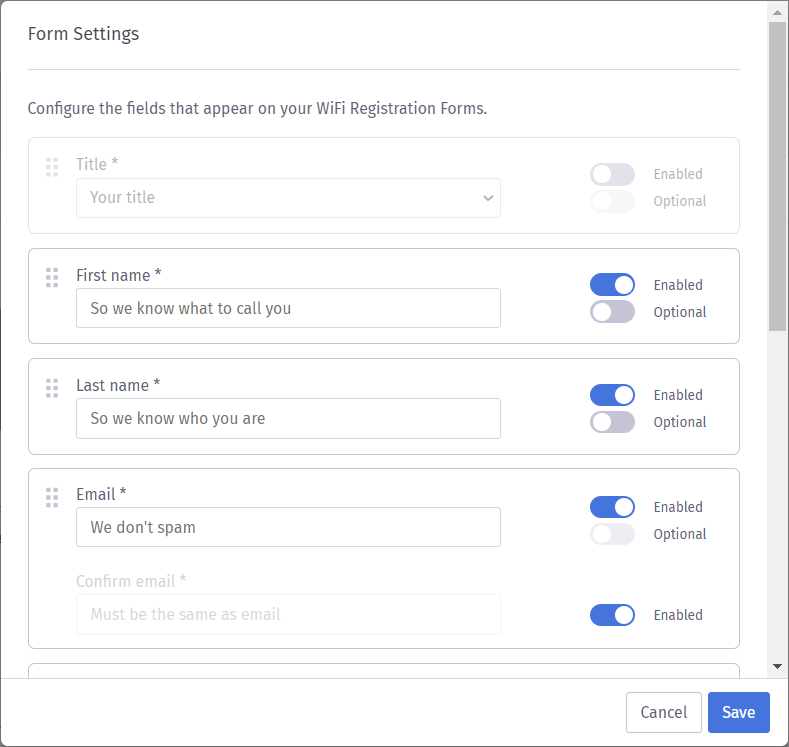
Task: Select the Last name reorder grip icon
Action: coord(52,388)
